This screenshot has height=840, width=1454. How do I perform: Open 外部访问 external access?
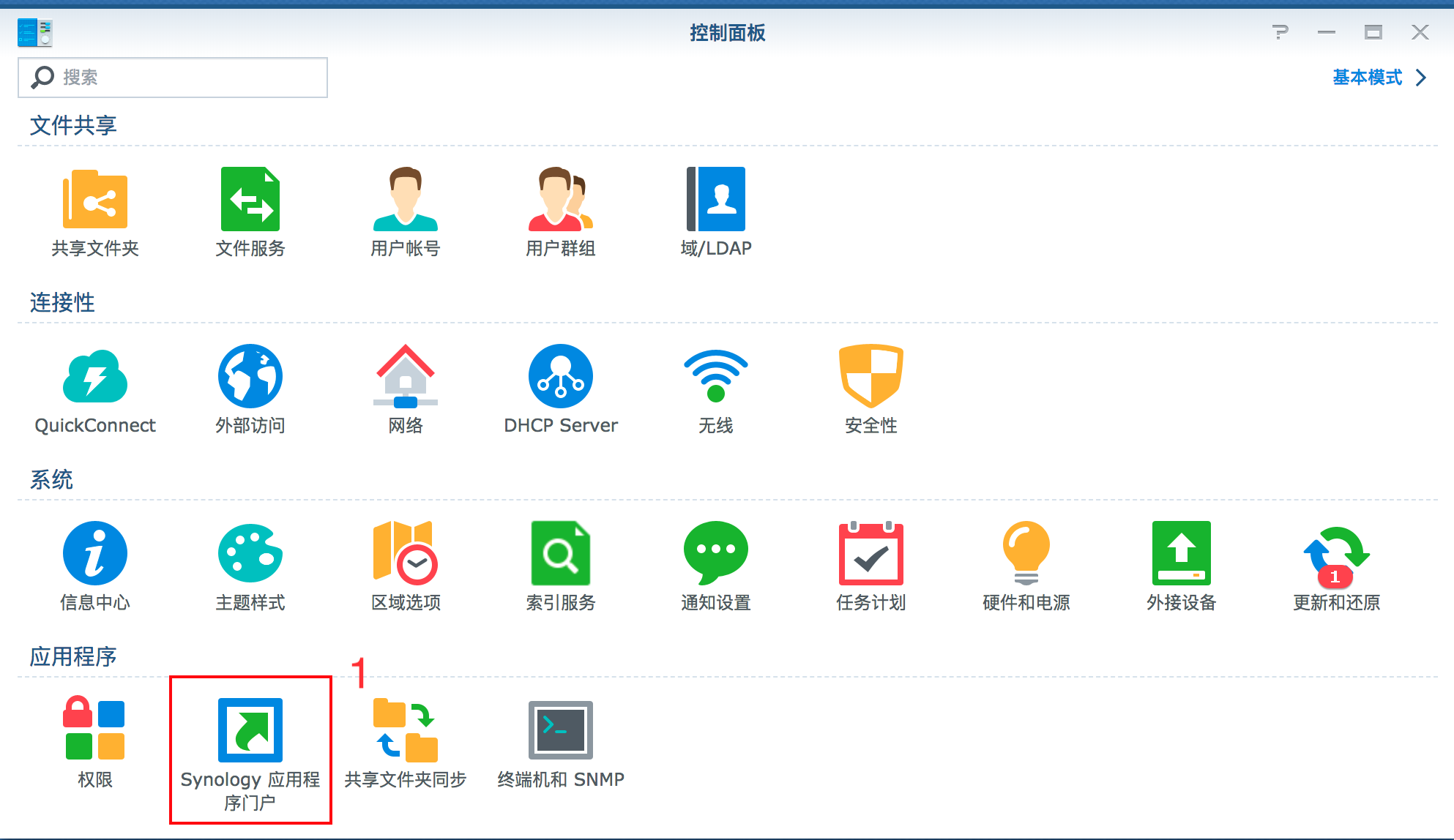[250, 376]
